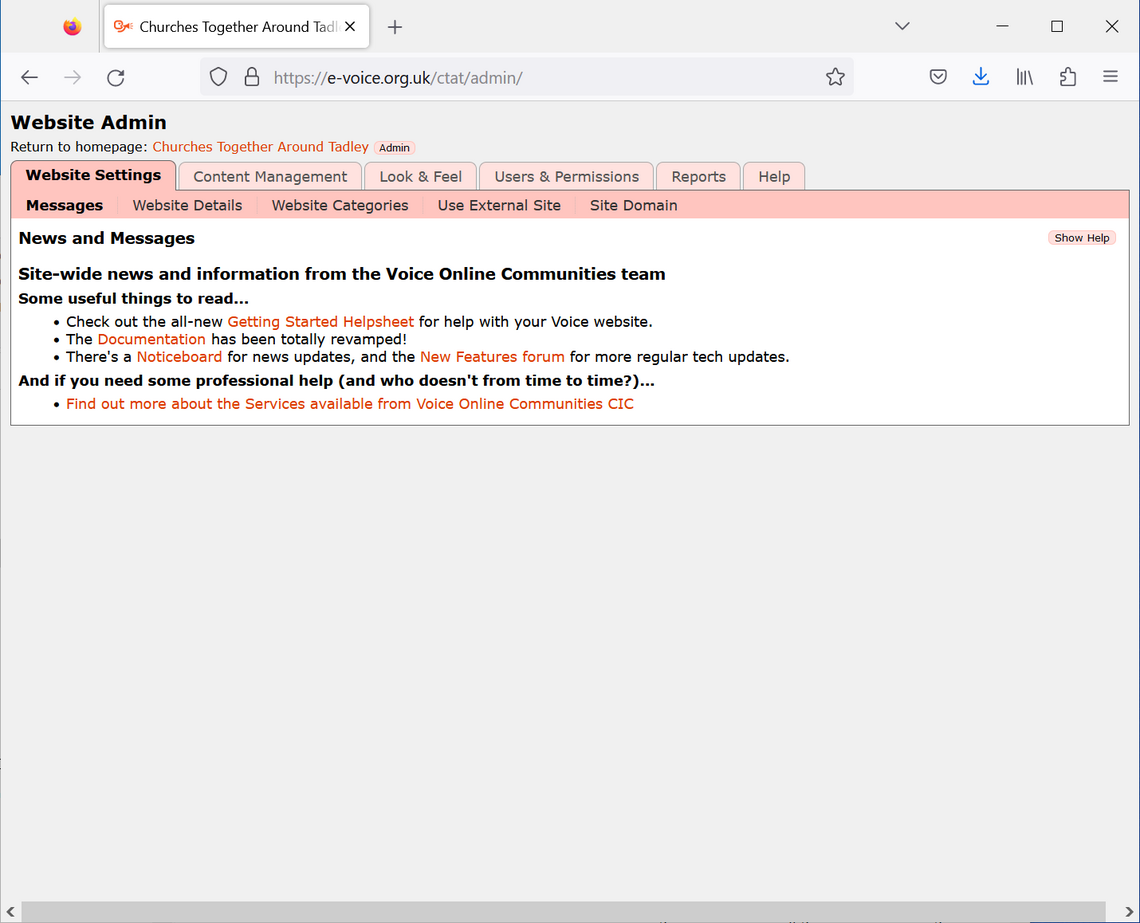Go forward one page
Viewport: 1140px width, 923px height.
click(73, 77)
